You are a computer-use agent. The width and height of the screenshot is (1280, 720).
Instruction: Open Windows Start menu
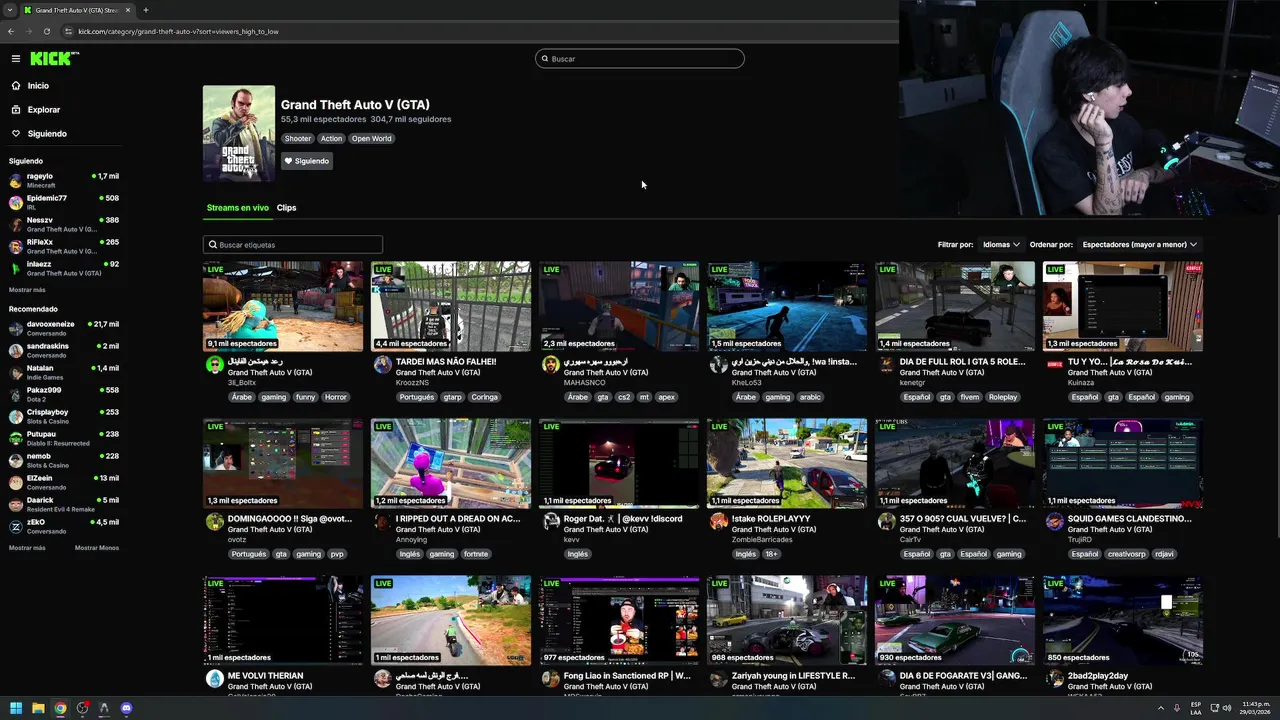[x=16, y=708]
